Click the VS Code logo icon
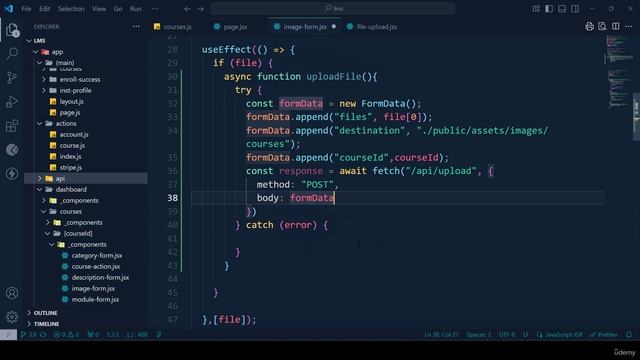This screenshot has width=640, height=360. 9,9
